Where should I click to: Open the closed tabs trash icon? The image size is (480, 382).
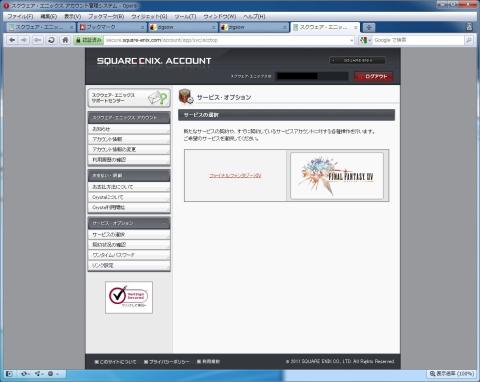(x=469, y=27)
